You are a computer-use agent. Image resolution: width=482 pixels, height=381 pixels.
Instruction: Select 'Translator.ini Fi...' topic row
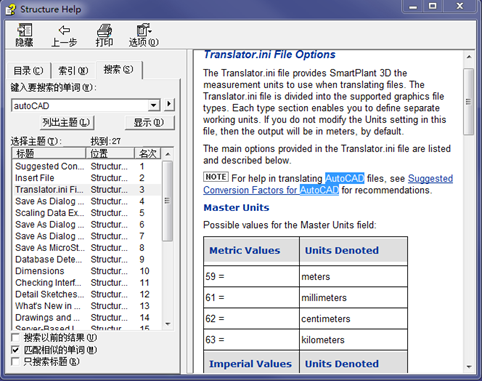coord(87,189)
